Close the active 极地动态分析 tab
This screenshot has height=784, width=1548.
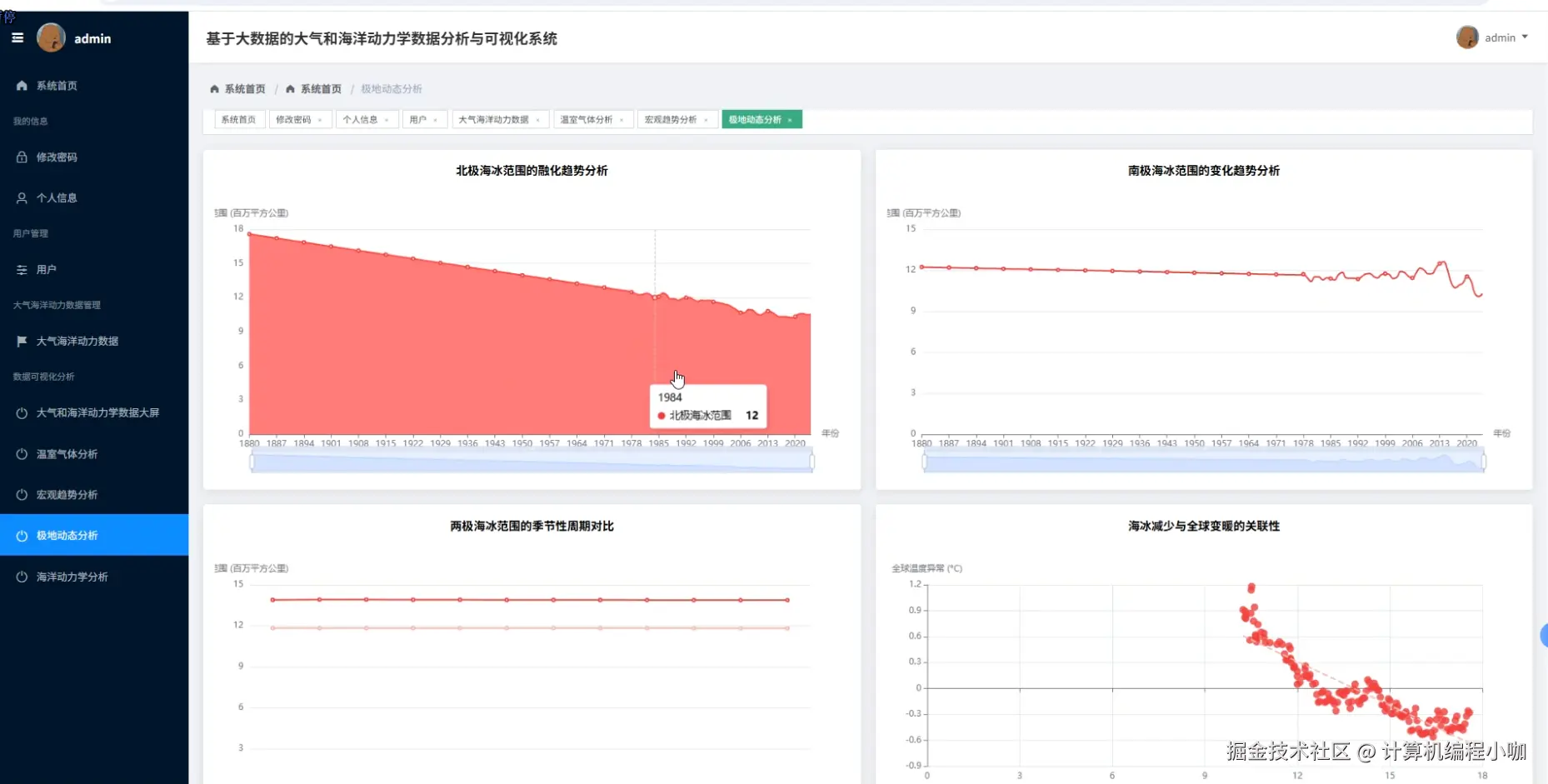pyautogui.click(x=790, y=120)
